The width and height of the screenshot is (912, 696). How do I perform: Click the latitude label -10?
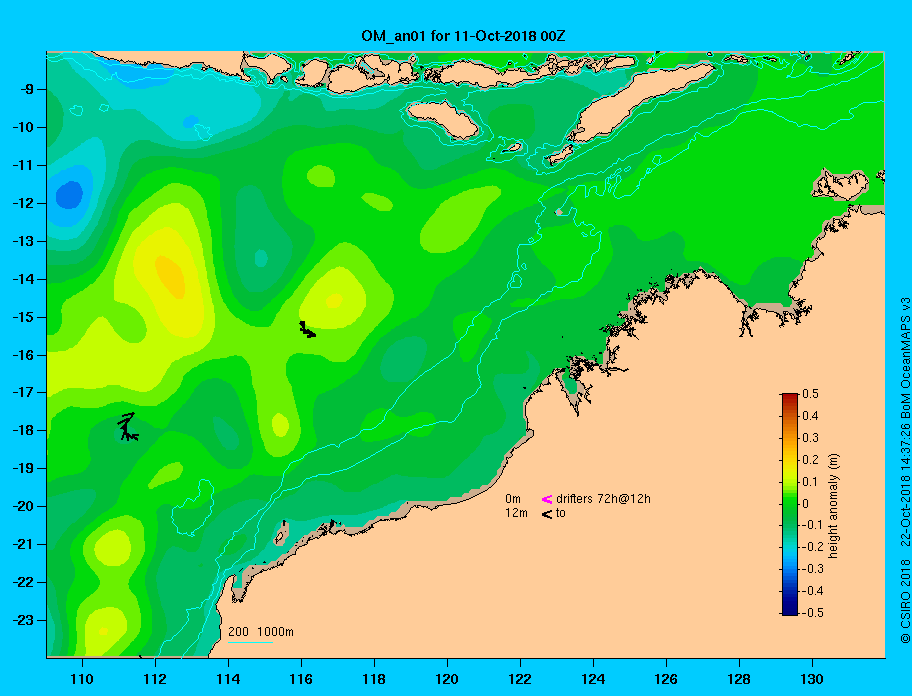(23, 127)
